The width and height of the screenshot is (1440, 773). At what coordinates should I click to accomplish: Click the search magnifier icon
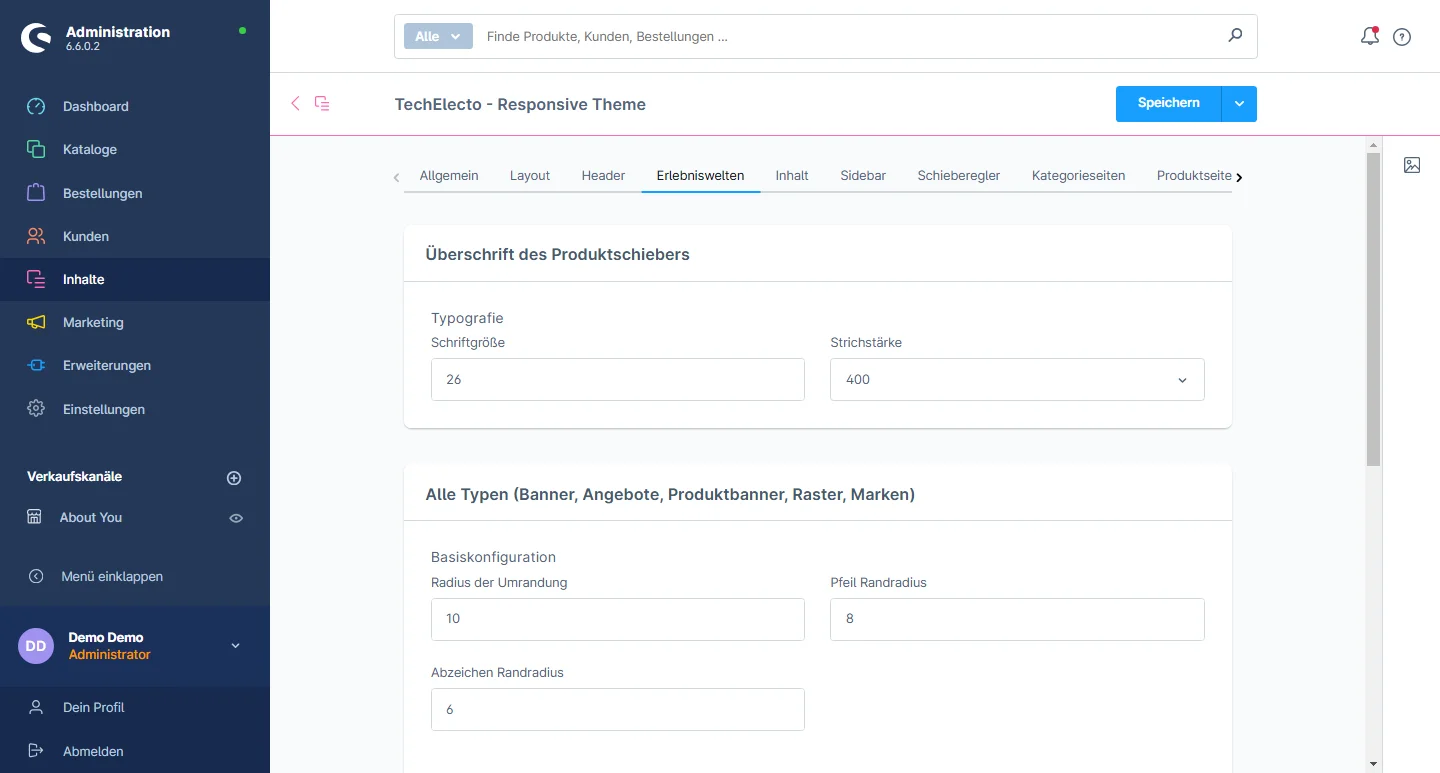click(1235, 36)
